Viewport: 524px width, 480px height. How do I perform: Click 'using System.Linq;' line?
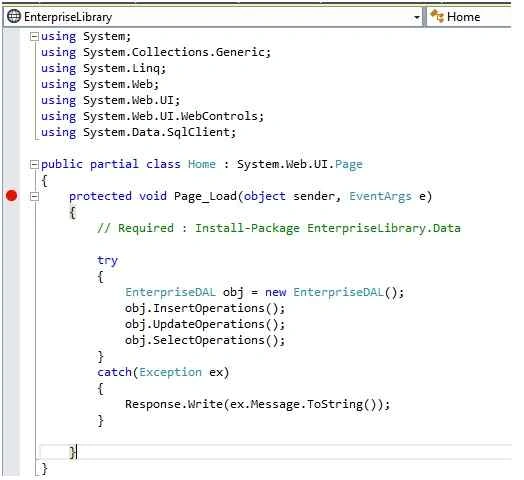click(103, 69)
